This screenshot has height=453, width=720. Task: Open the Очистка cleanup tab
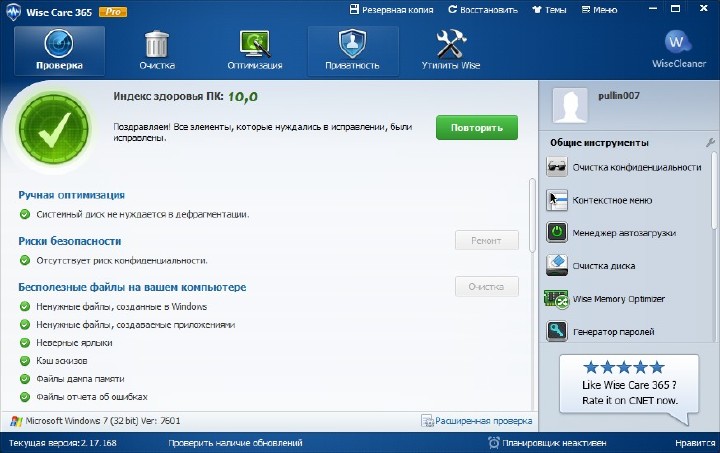(x=157, y=51)
